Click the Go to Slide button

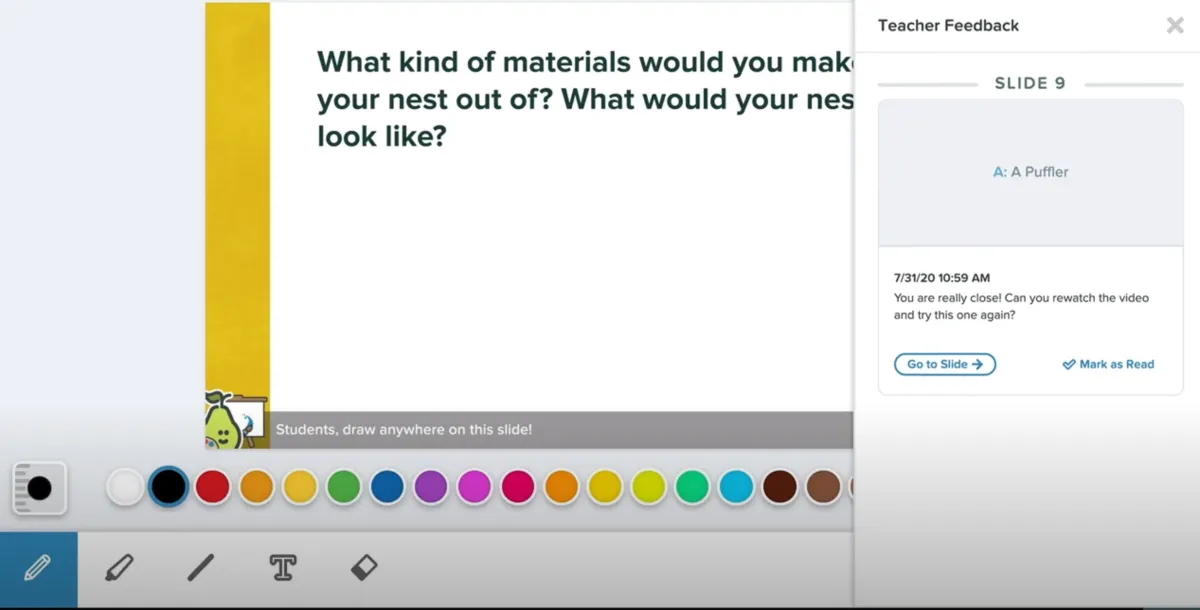click(x=944, y=364)
